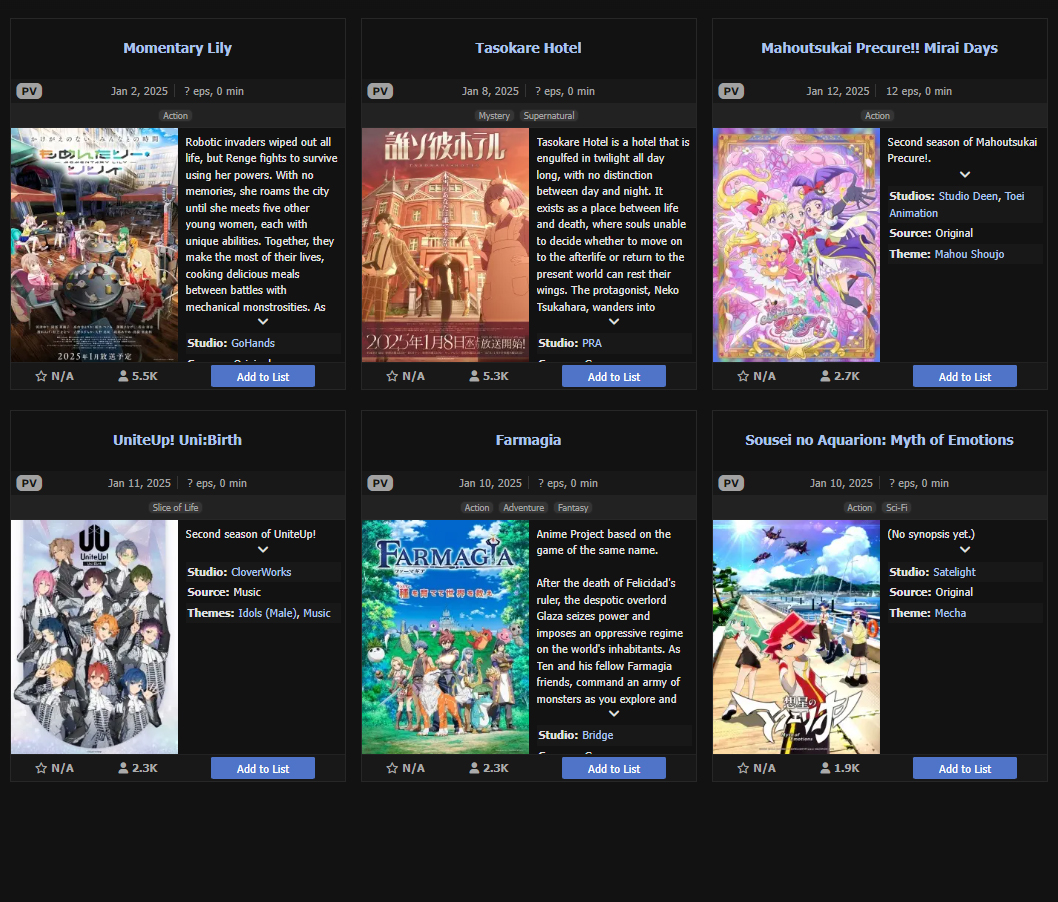Image resolution: width=1058 pixels, height=902 pixels.
Task: Go to the Farmagia title page
Action: click(x=528, y=440)
